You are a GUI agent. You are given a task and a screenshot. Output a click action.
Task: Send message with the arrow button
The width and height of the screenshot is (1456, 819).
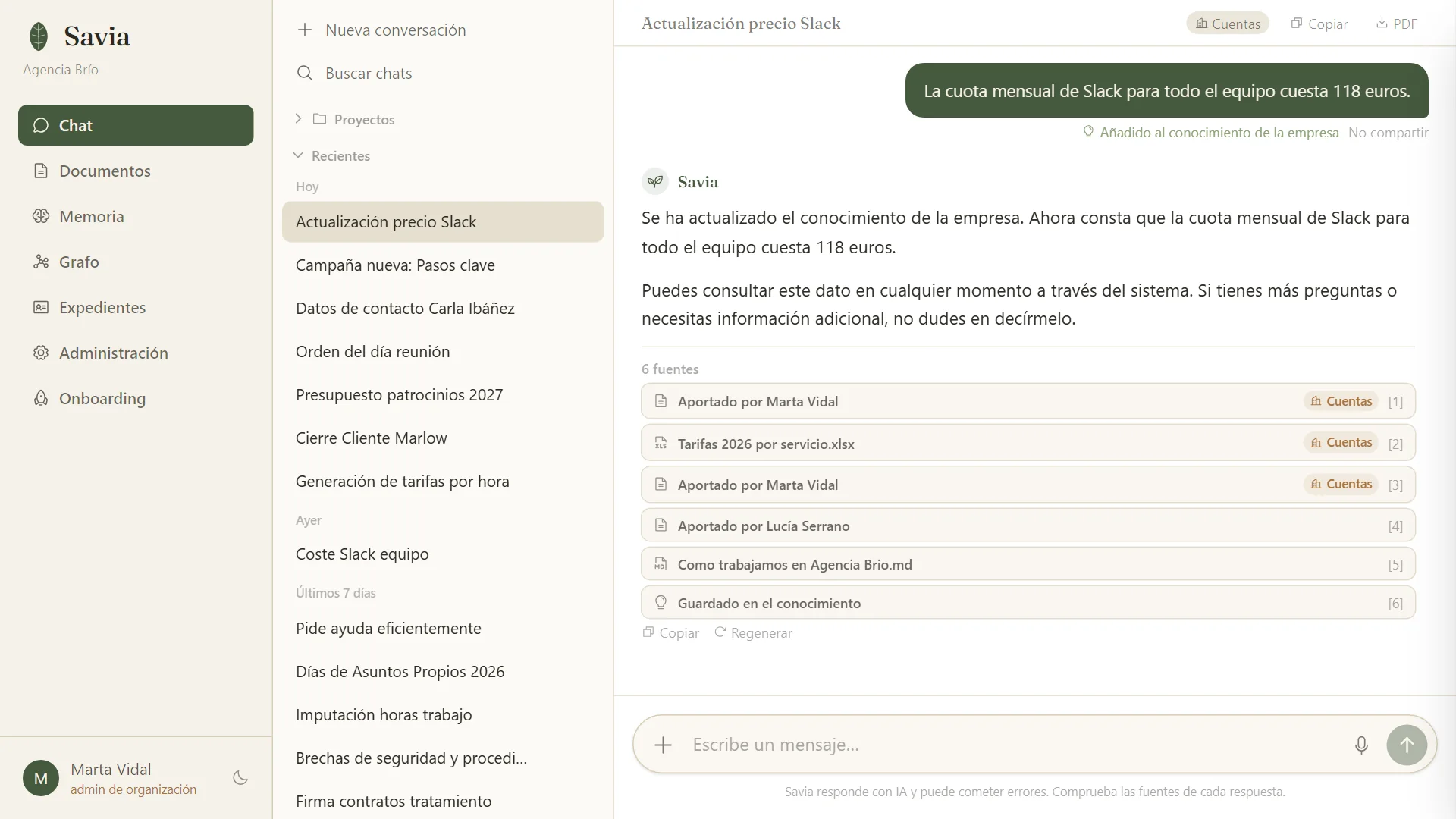(x=1407, y=745)
